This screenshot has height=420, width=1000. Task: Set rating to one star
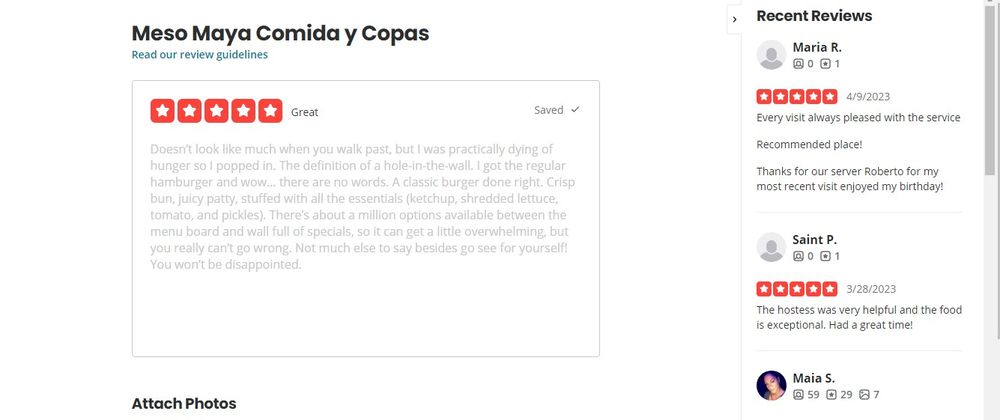(x=163, y=111)
